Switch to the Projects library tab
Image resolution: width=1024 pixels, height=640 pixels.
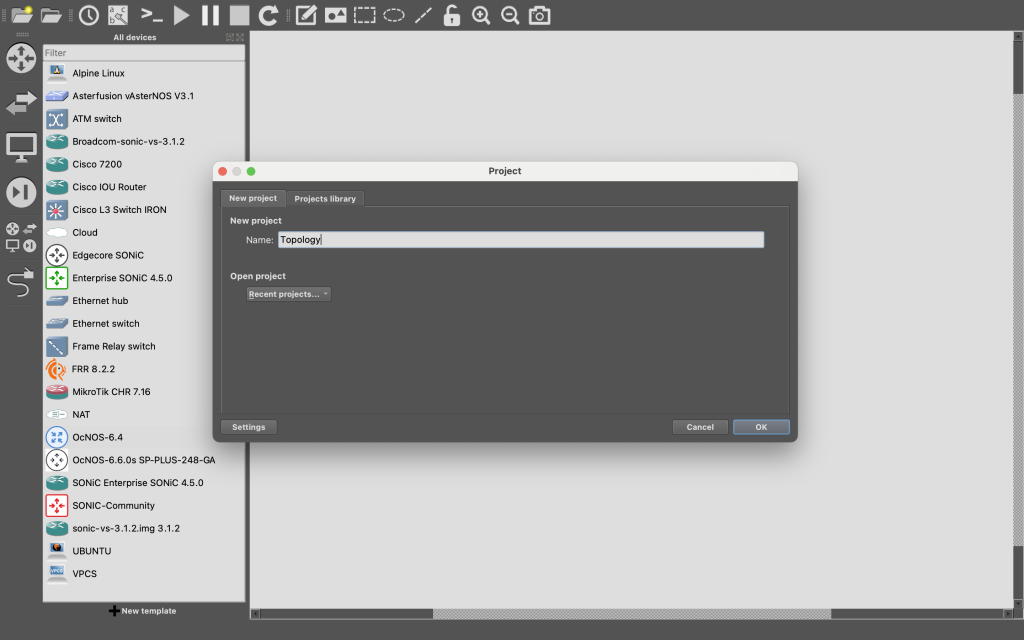tap(325, 198)
